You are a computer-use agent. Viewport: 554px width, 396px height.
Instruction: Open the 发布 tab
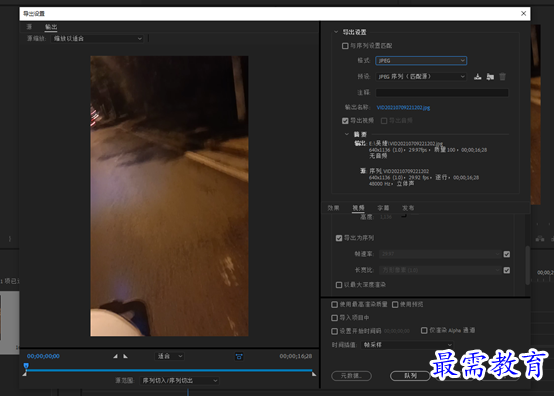pos(408,208)
